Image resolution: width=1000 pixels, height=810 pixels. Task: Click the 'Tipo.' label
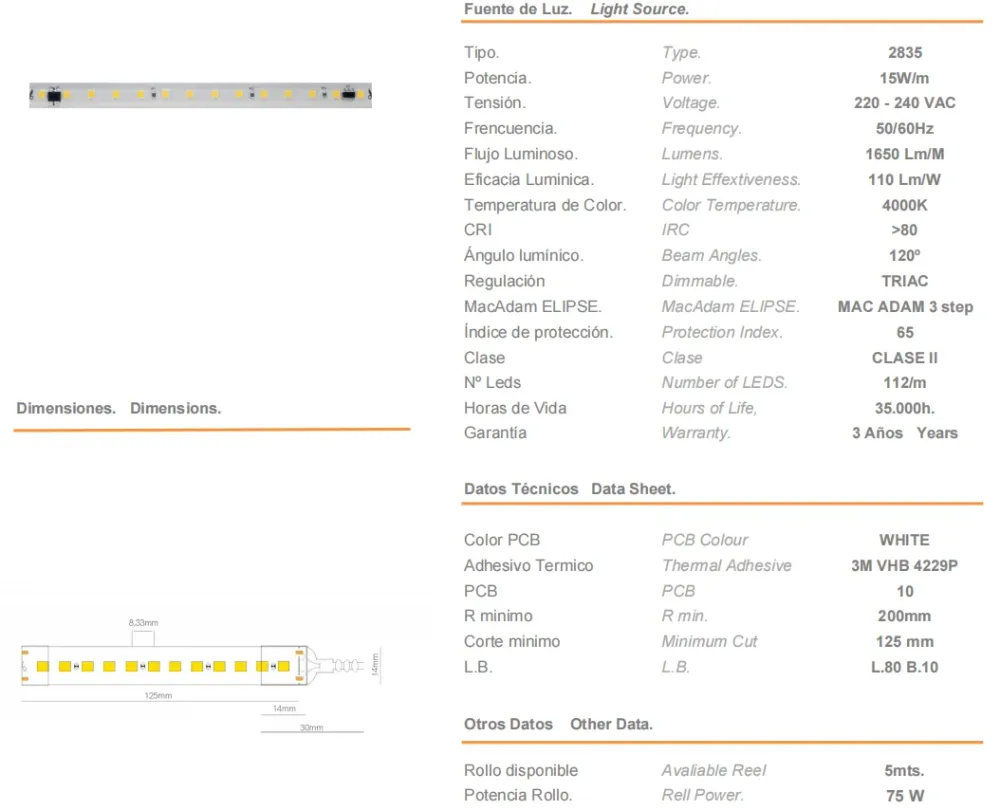[482, 52]
